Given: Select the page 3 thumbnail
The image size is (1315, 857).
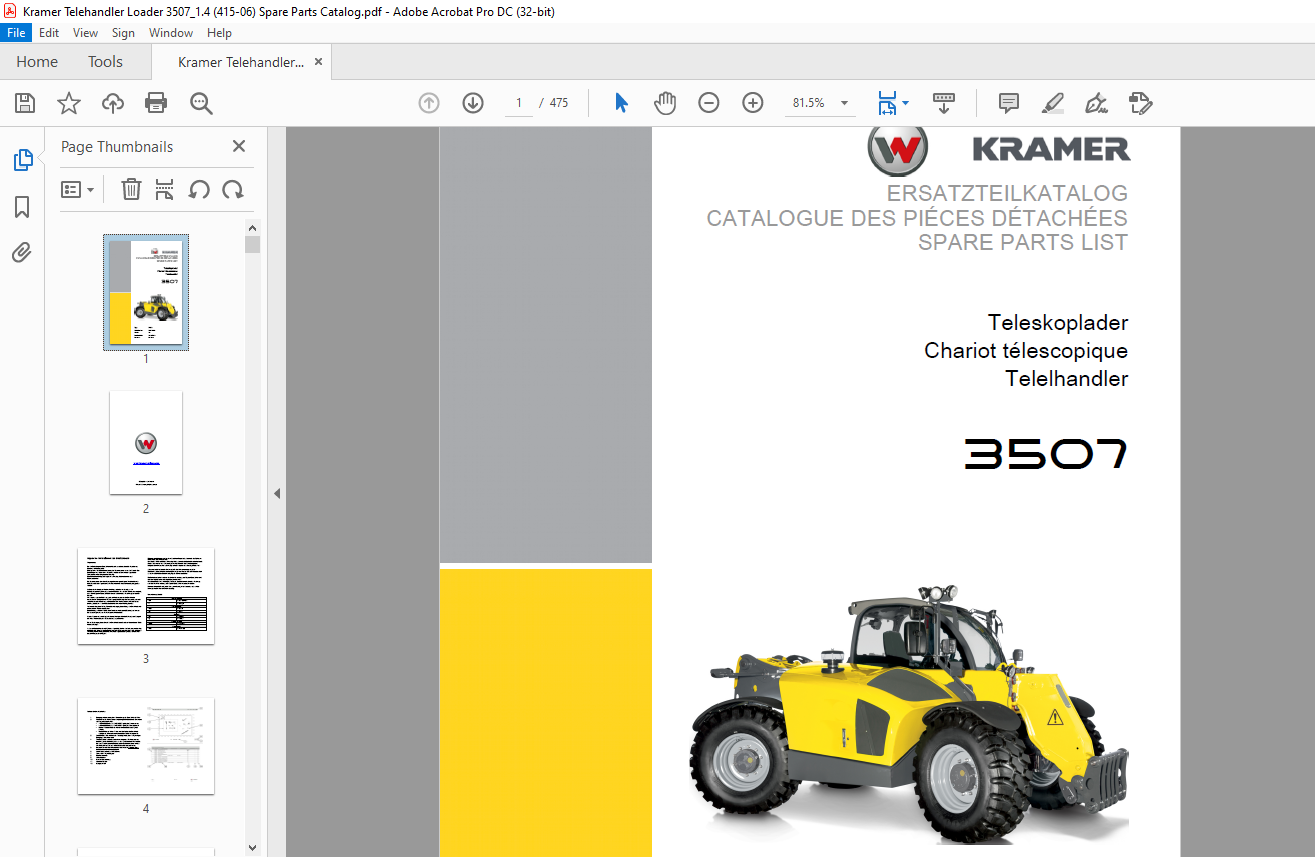Looking at the screenshot, I should [x=146, y=596].
